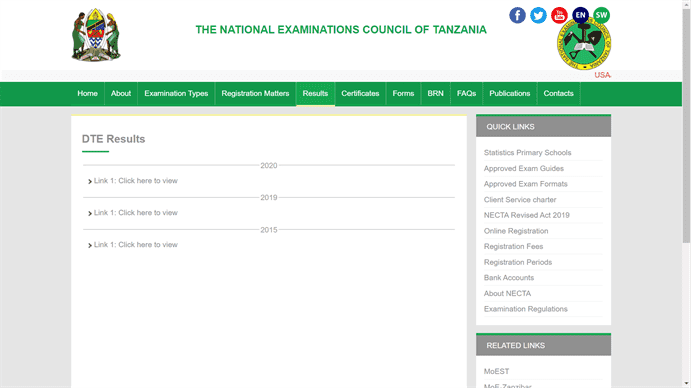Switch to Swahili with SW icon
Image resolution: width=691 pixels, height=388 pixels.
click(x=602, y=15)
